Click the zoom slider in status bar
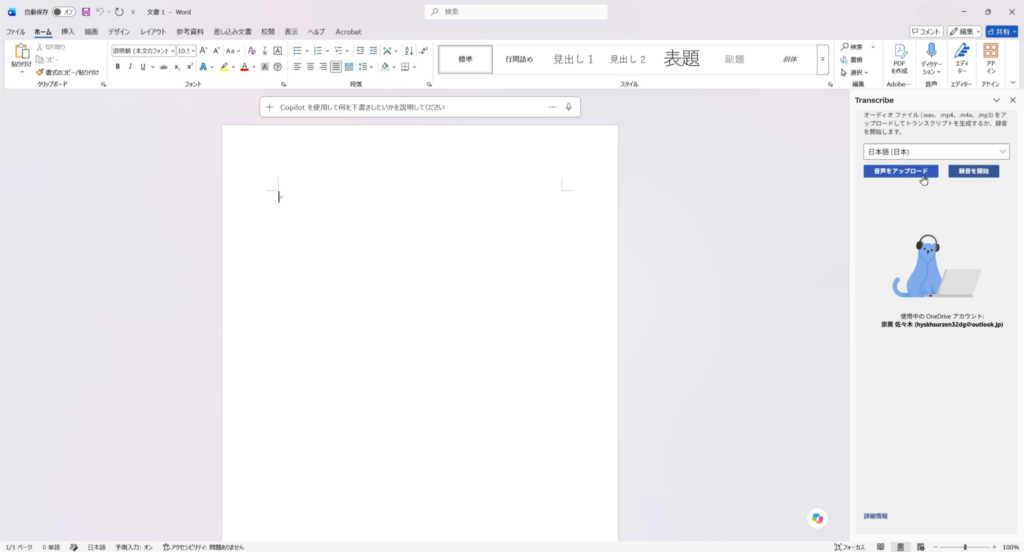This screenshot has height=552, width=1024. point(965,547)
